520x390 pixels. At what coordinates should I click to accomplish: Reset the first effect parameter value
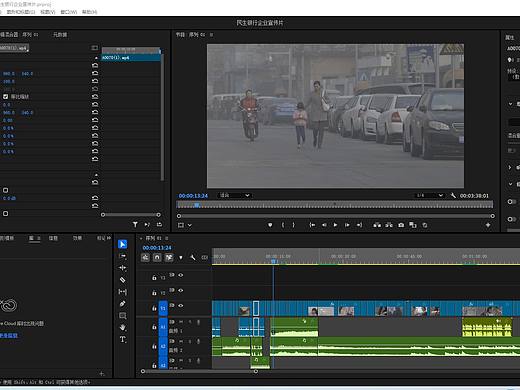click(95, 65)
